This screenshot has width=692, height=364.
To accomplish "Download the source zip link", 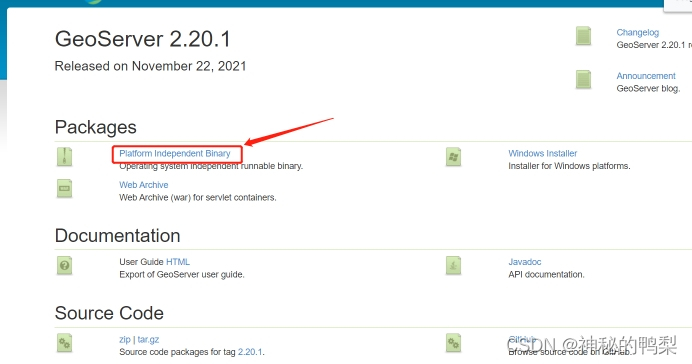I will (x=125, y=339).
